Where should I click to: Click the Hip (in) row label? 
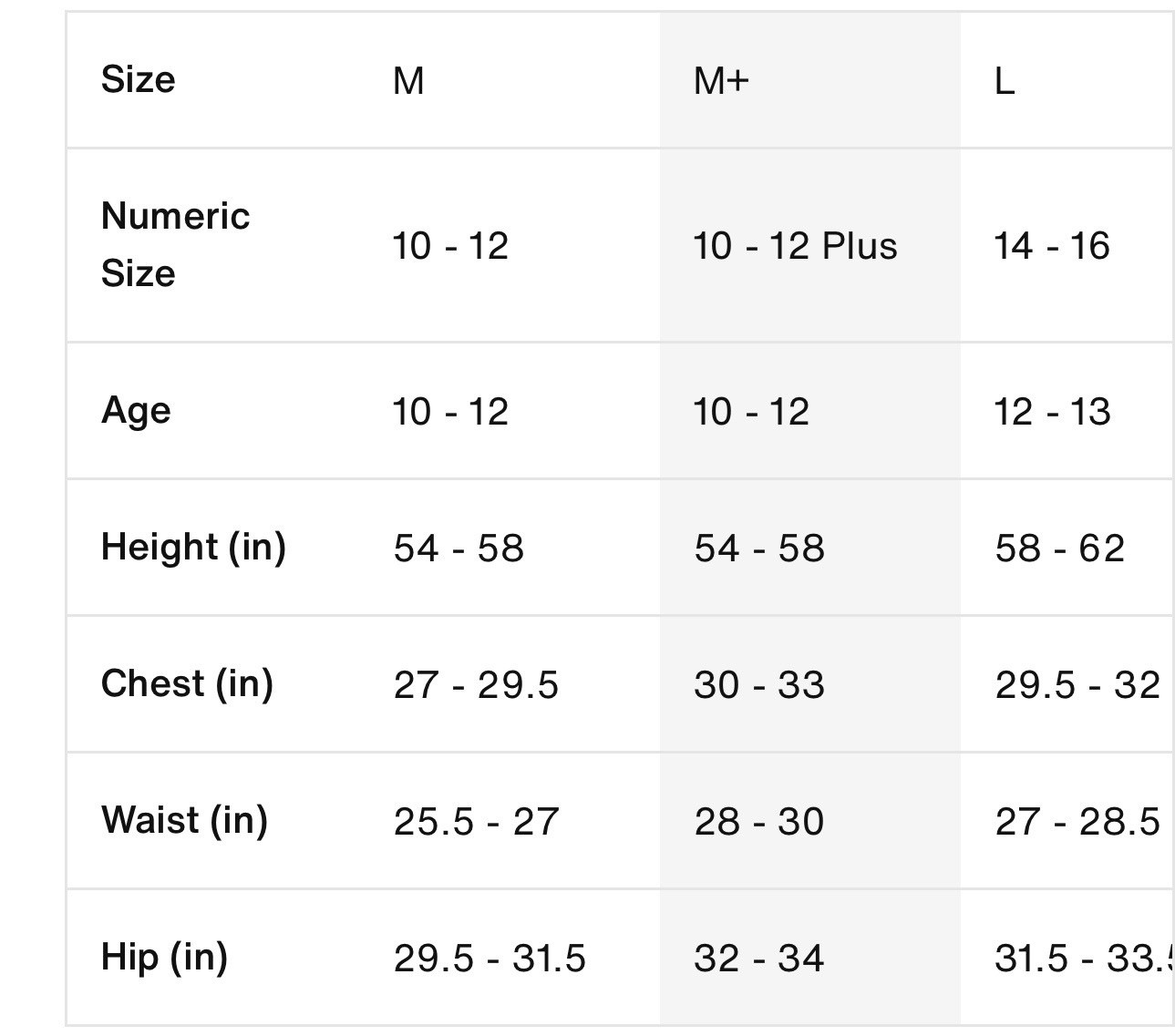164,957
